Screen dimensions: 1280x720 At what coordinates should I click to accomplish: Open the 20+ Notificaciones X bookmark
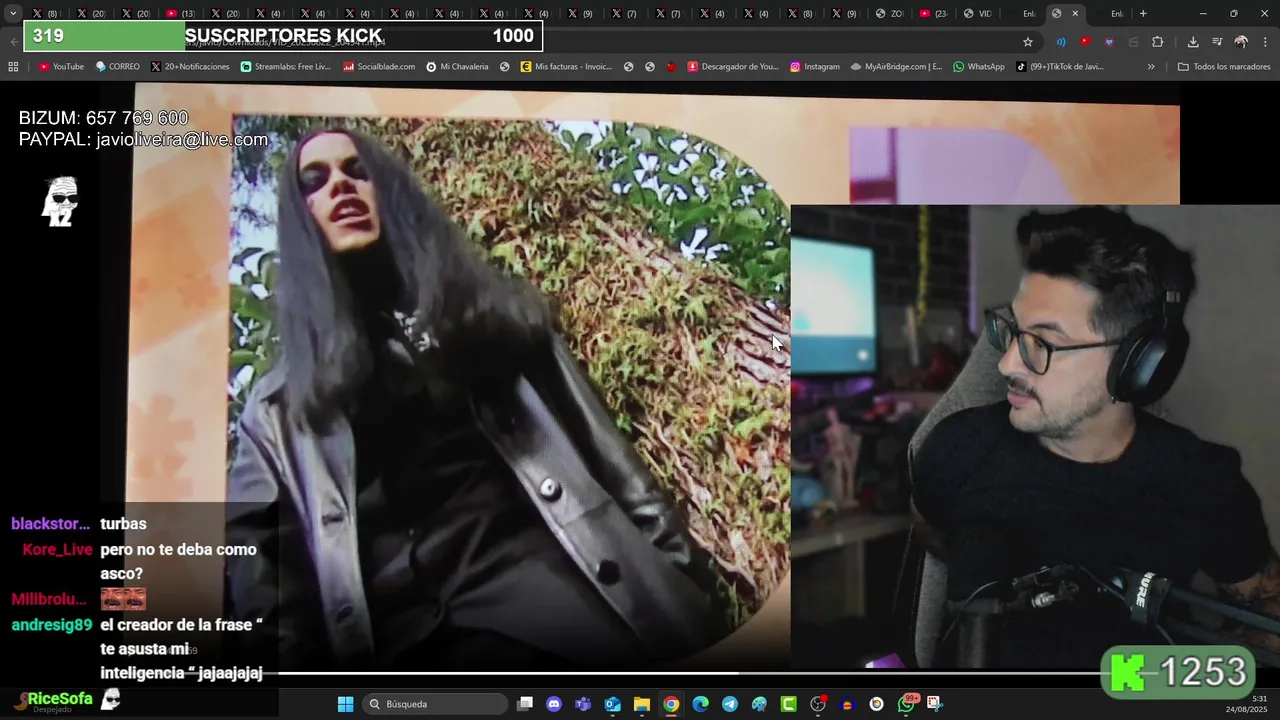click(190, 67)
